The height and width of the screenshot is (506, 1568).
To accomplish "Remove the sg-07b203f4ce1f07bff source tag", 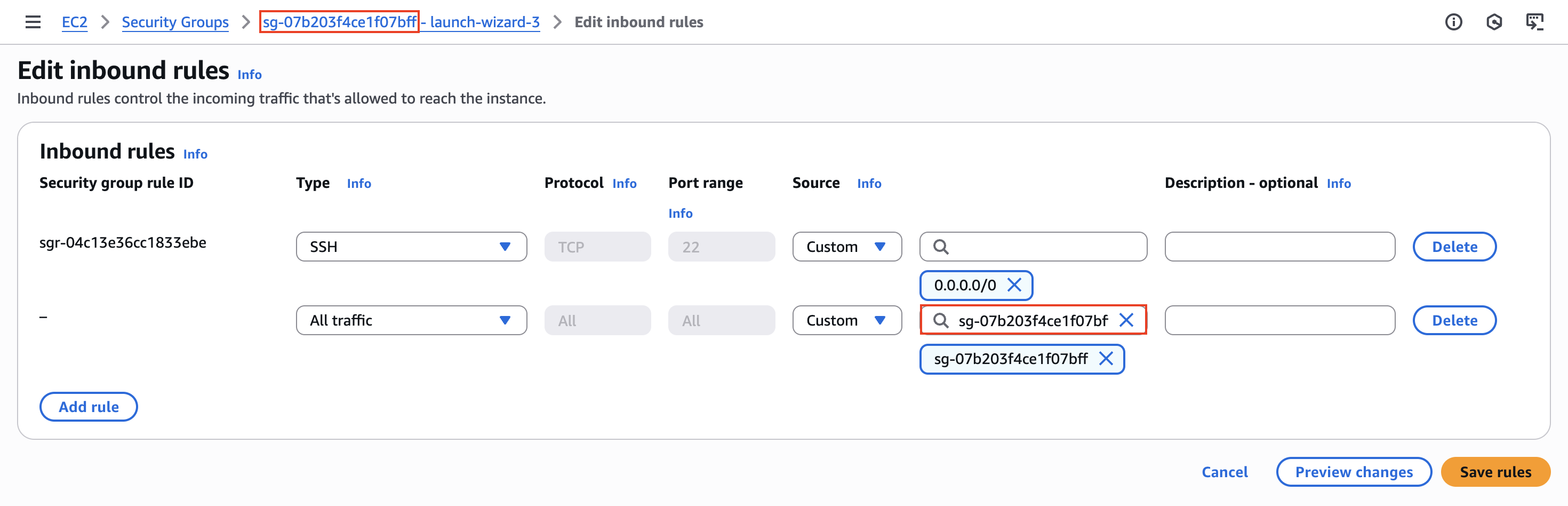I will point(1106,359).
